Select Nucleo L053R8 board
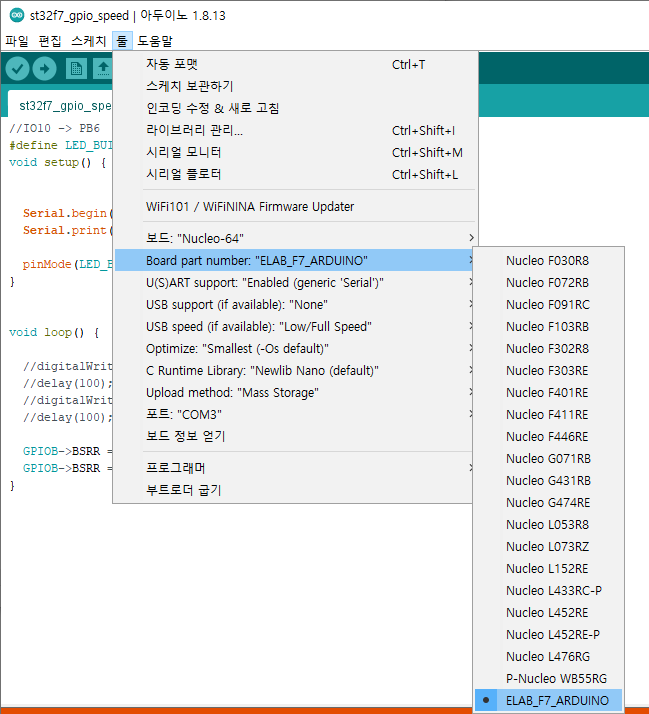The height and width of the screenshot is (714, 649). click(548, 525)
